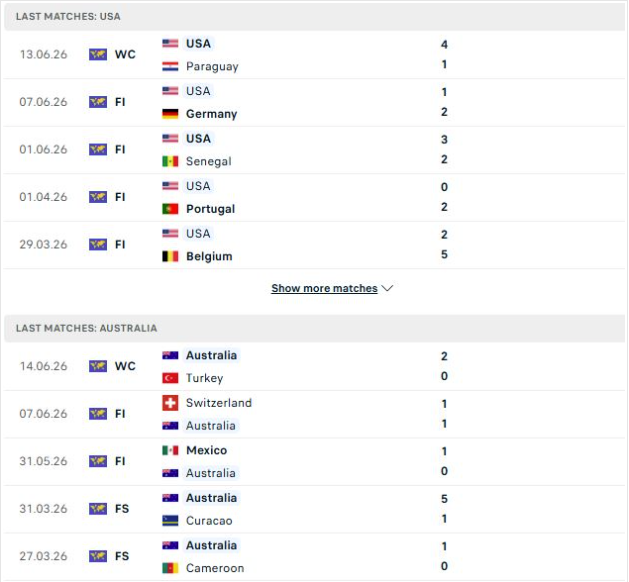Image resolution: width=629 pixels, height=582 pixels.
Task: Click the Cameroon flag icon
Action: [170, 568]
